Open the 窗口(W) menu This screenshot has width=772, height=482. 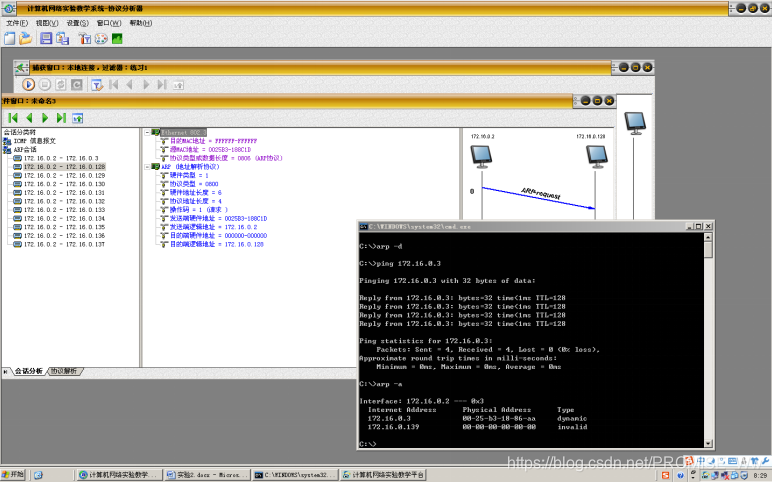coord(109,23)
